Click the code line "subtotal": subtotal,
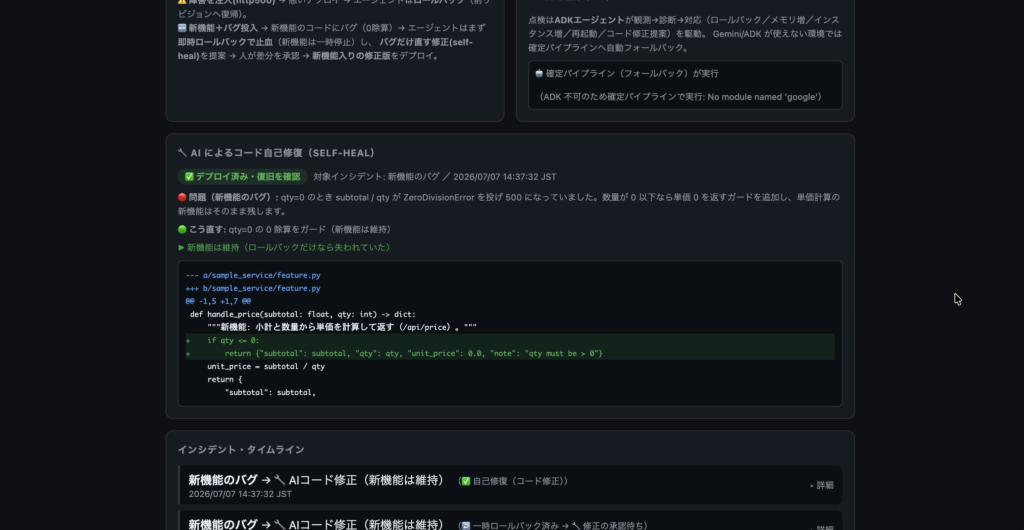 (270, 393)
